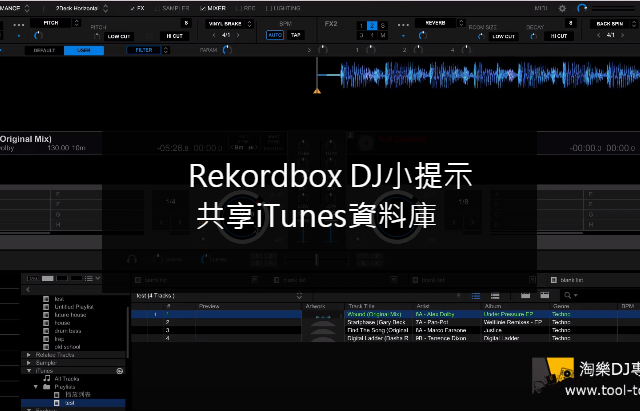Click the DECAY knob

tap(533, 36)
